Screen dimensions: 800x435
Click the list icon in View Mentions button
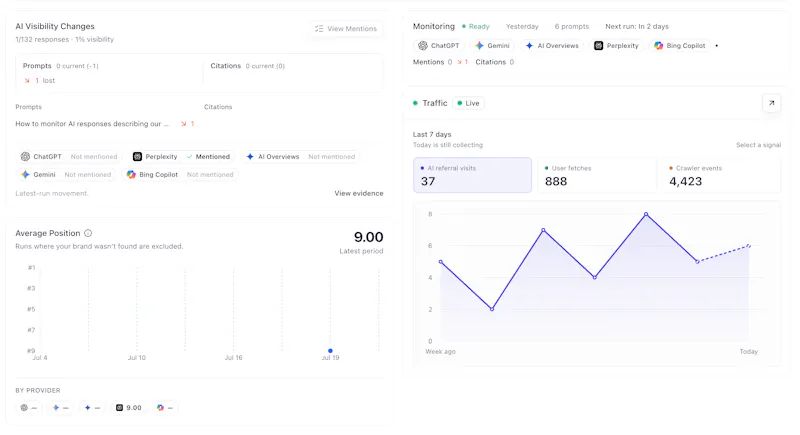tap(319, 29)
